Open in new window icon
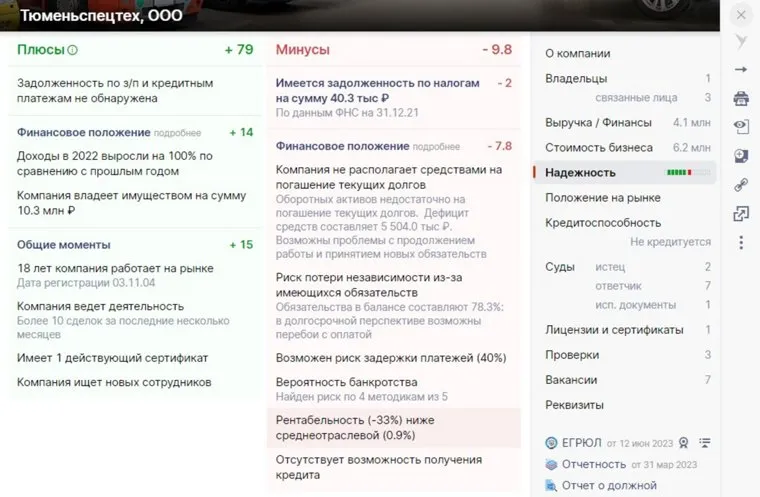Image resolution: width=760 pixels, height=497 pixels. click(741, 214)
